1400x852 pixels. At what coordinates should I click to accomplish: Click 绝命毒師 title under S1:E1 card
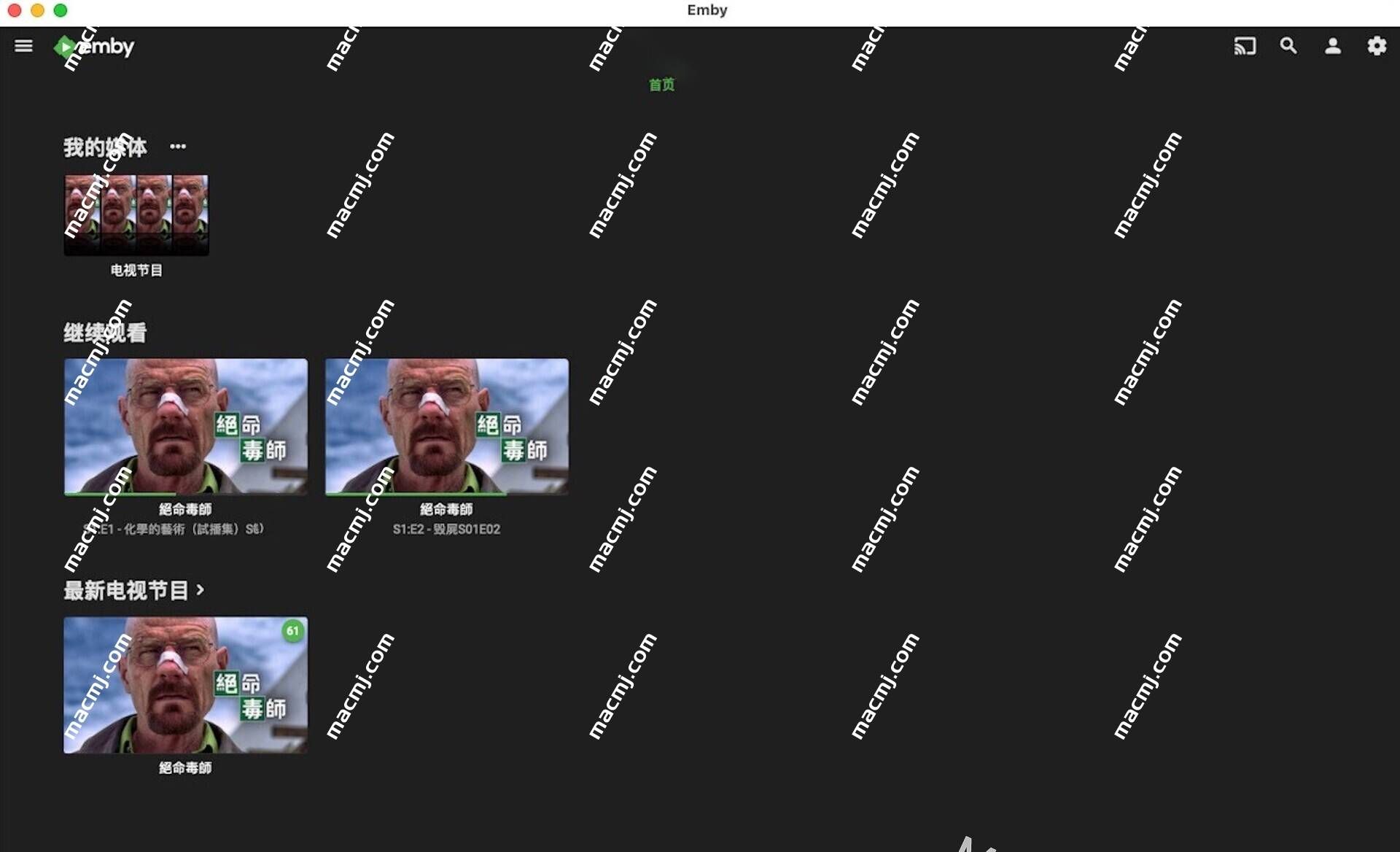(185, 509)
